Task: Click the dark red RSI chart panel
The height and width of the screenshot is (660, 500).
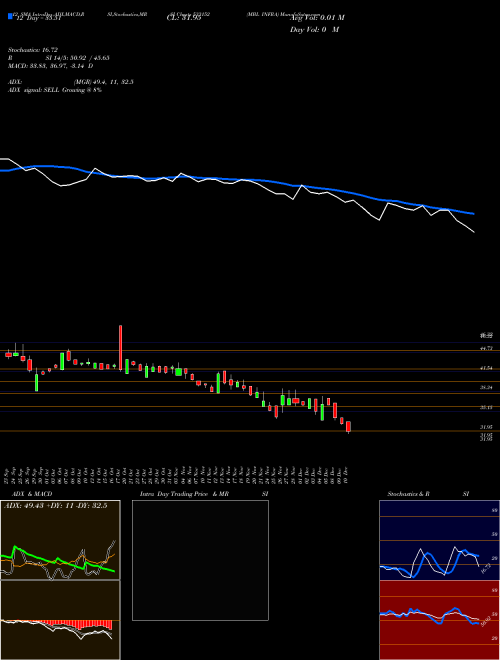Action: pos(439,620)
